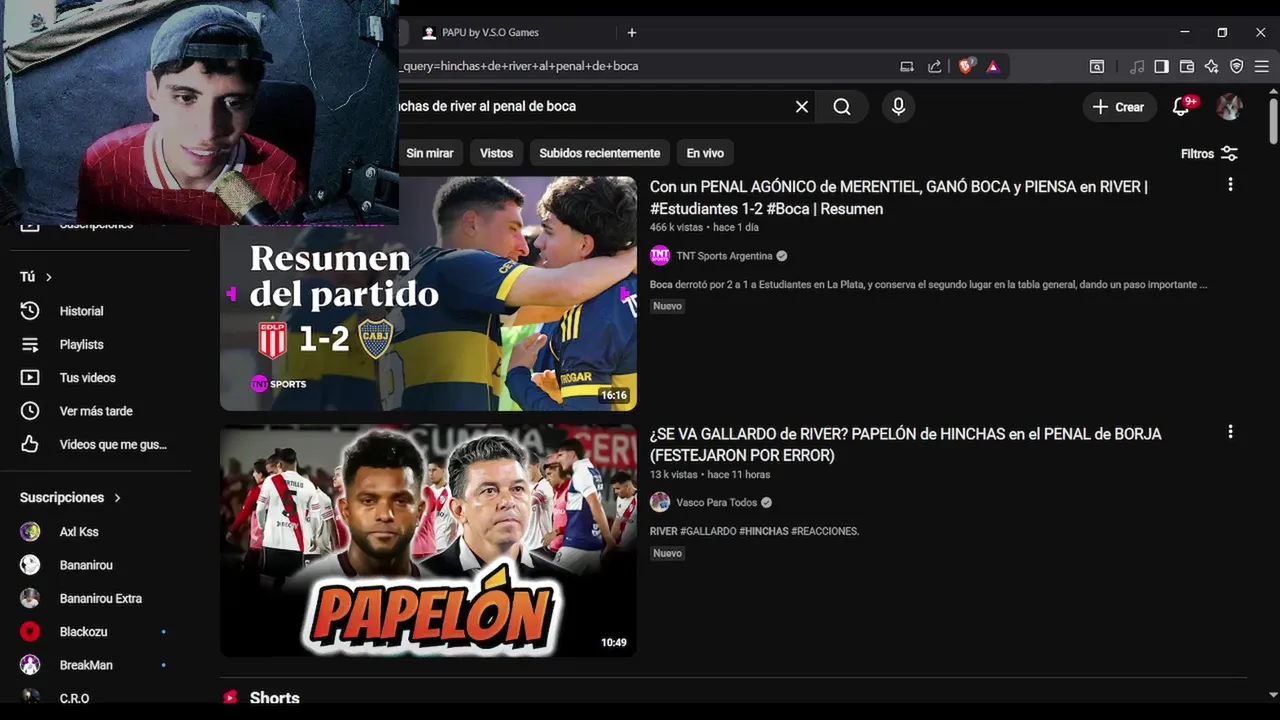Click the share page icon in address bar
Image resolution: width=1280 pixels, height=720 pixels.
click(935, 66)
